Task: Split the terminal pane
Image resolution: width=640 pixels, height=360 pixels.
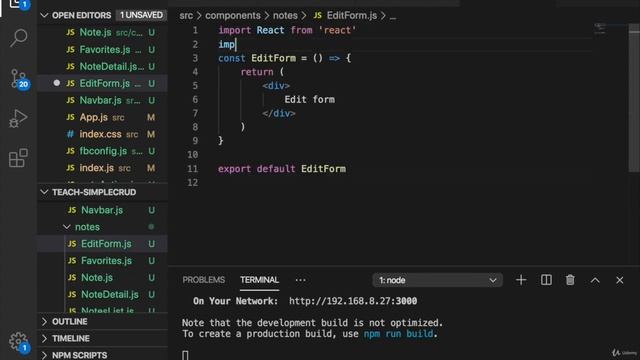Action: click(x=546, y=280)
